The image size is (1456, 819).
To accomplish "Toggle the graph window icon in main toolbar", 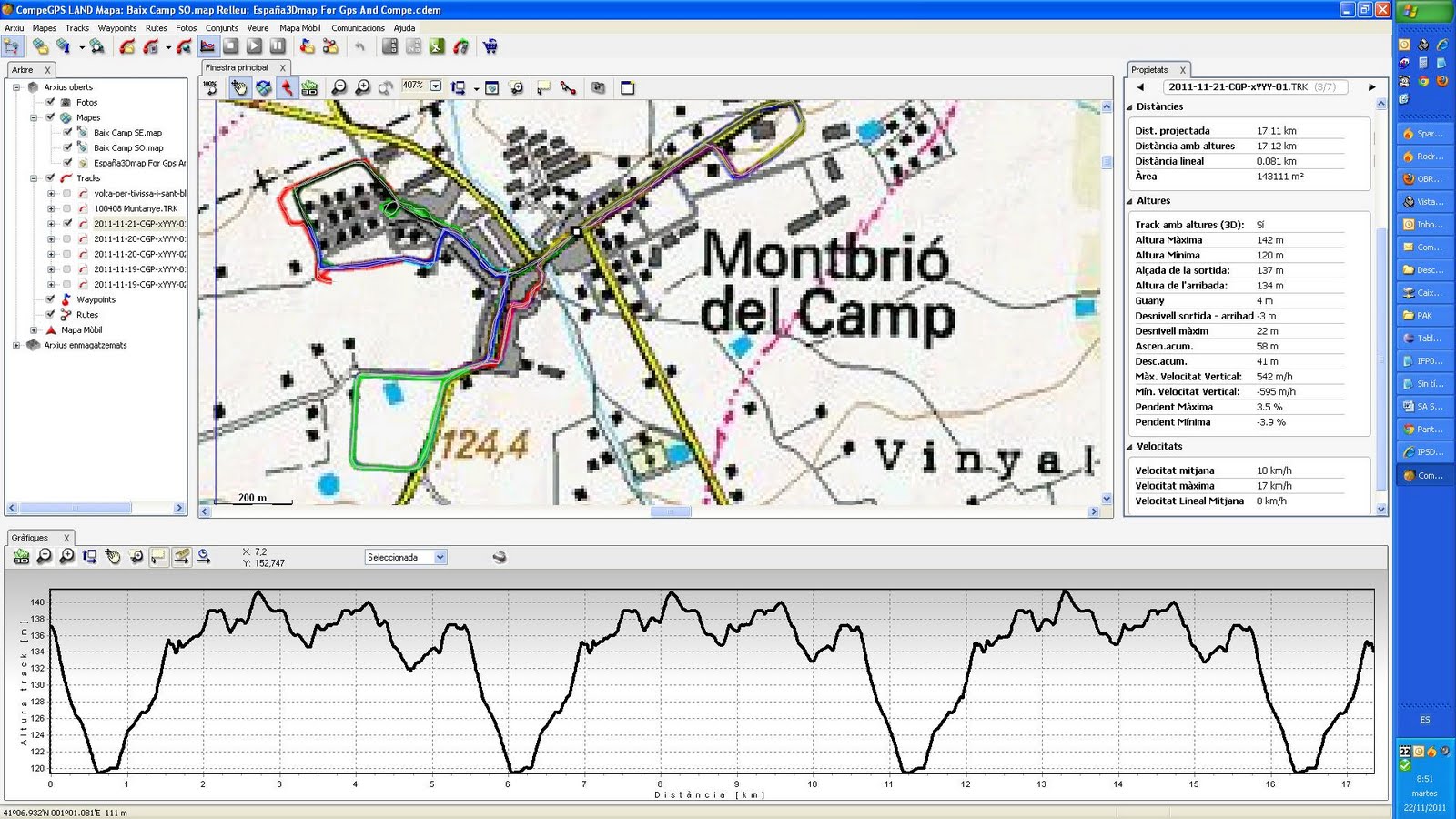I will point(207,46).
